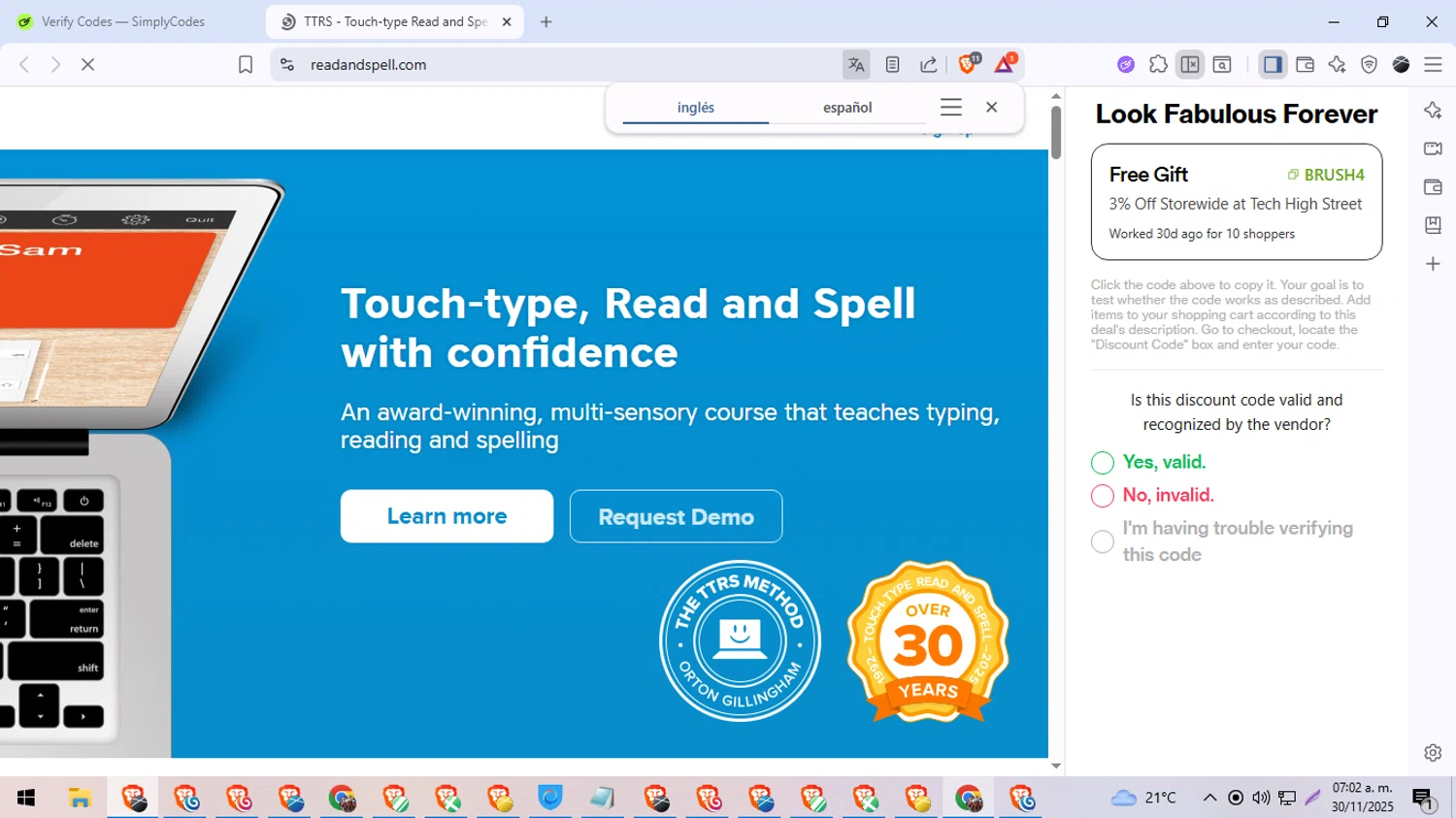This screenshot has height=818, width=1456.
Task: Click the page scroll-up arrow
Action: 1056,96
